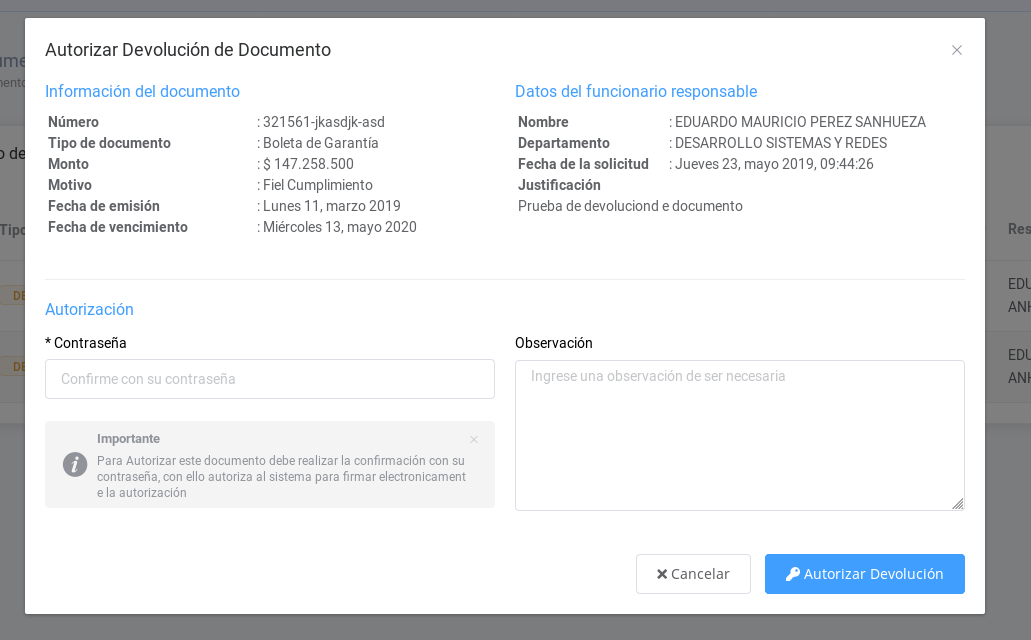Click the Autorización section heading

(89, 309)
